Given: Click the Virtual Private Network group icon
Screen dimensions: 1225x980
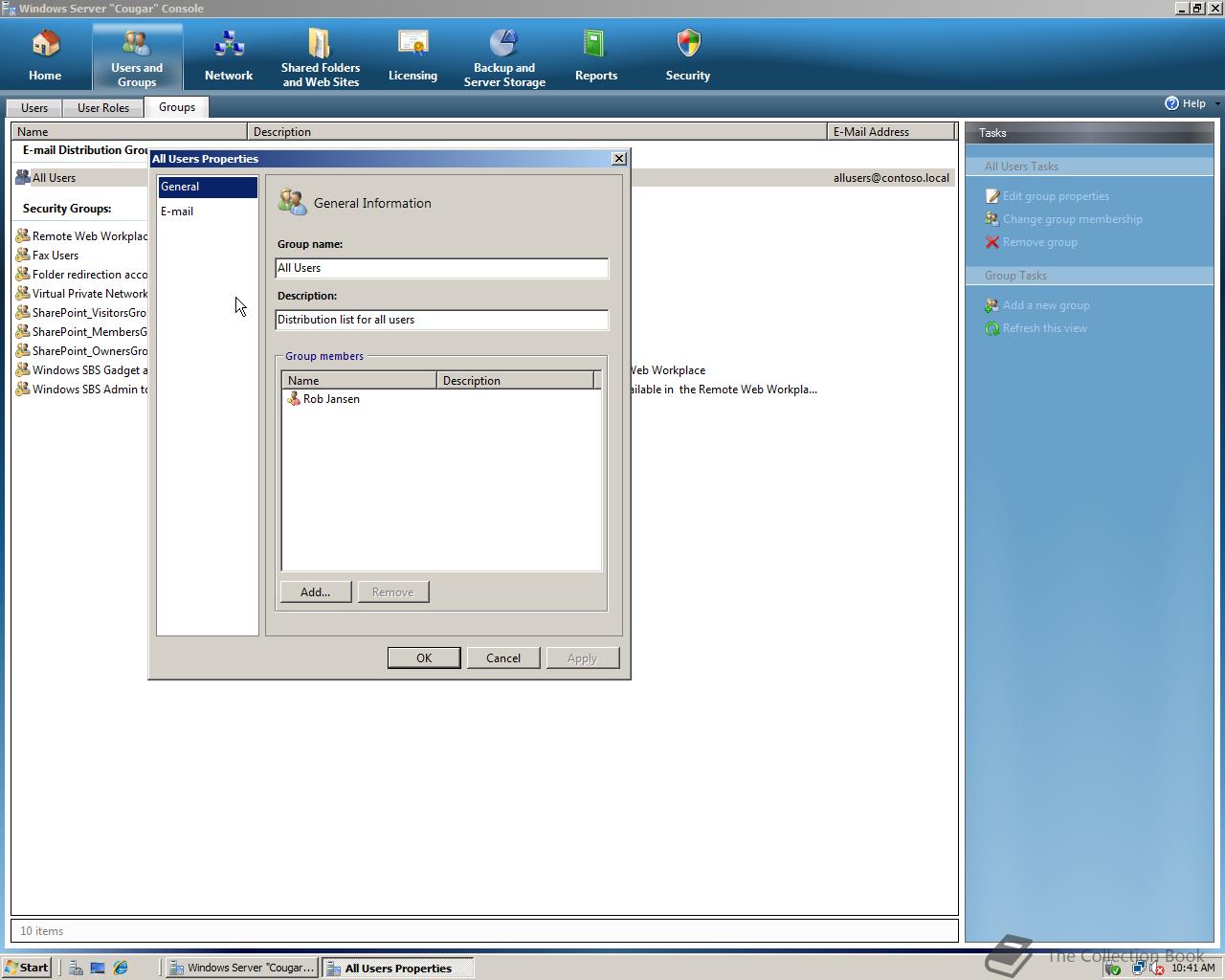Looking at the screenshot, I should [x=23, y=294].
